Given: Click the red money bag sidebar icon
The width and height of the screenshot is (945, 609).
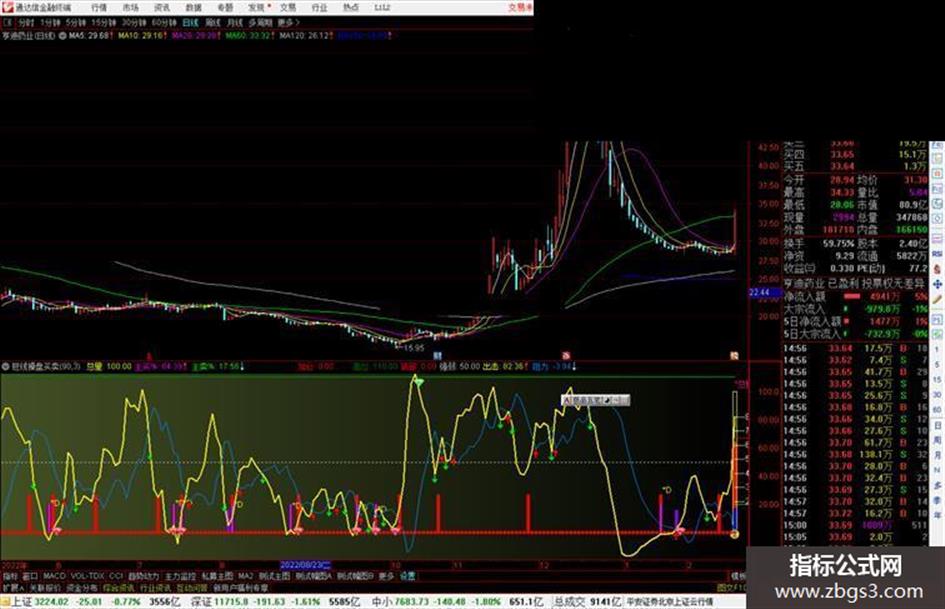Looking at the screenshot, I should tap(937, 269).
